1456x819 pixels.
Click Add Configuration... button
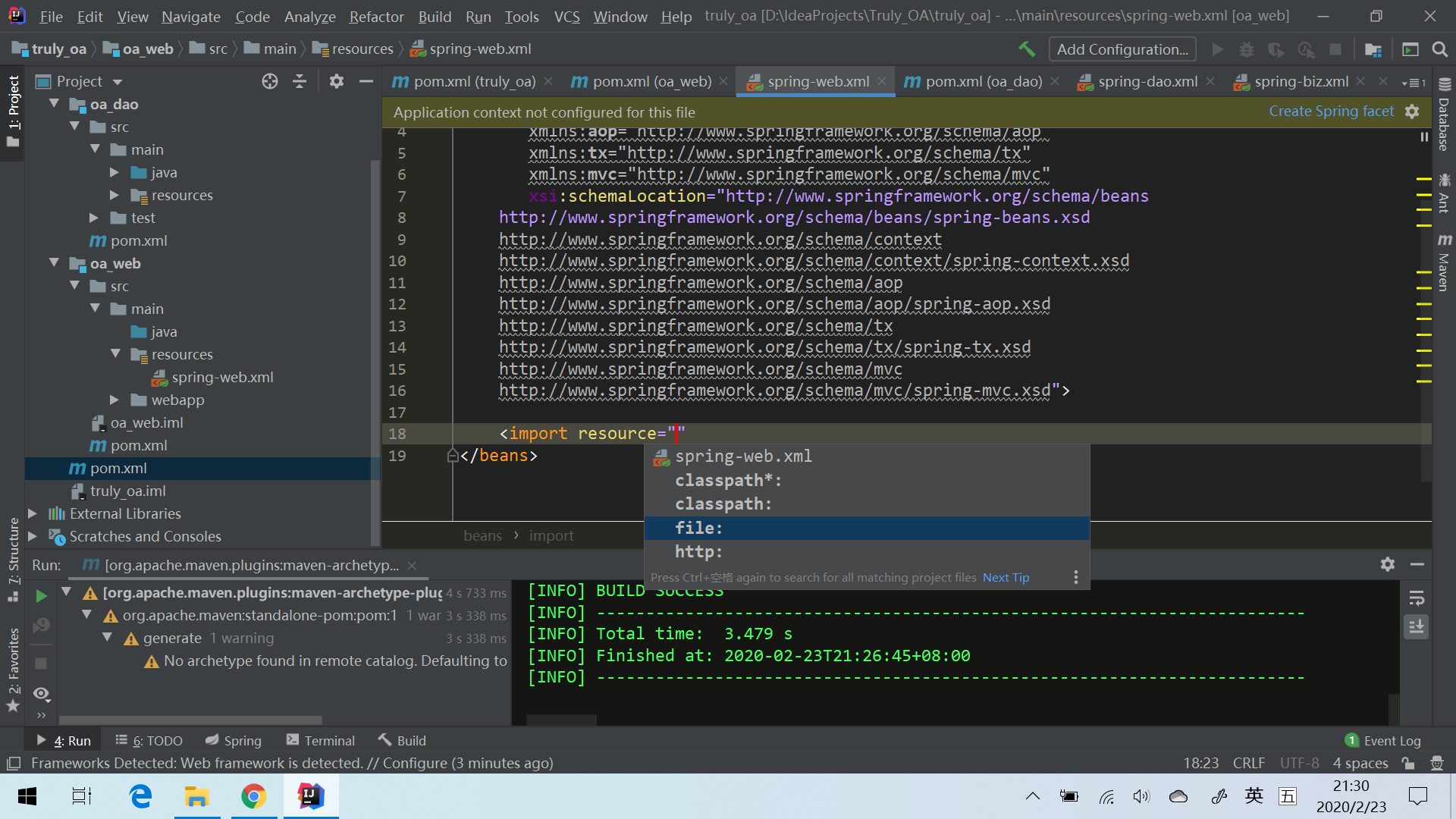pyautogui.click(x=1122, y=49)
